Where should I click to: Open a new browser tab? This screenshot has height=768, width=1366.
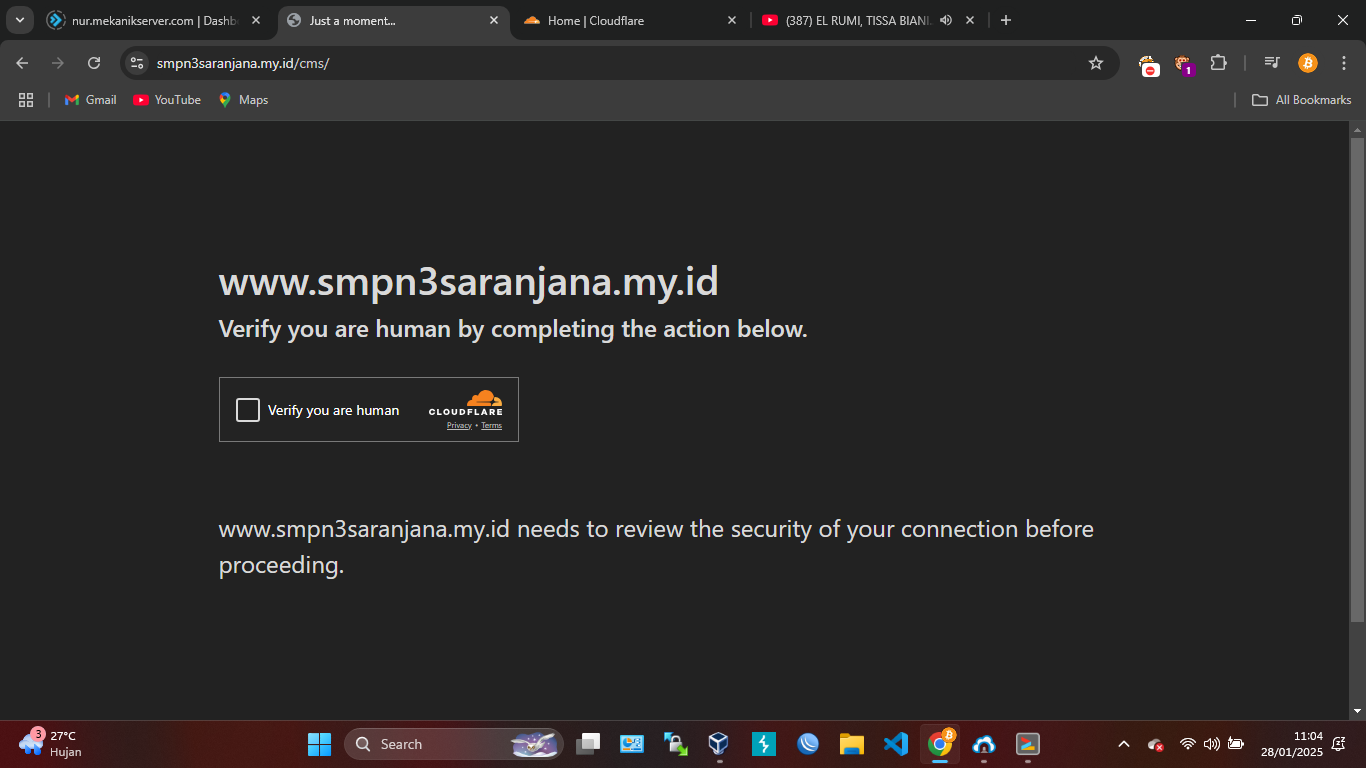coord(1006,20)
